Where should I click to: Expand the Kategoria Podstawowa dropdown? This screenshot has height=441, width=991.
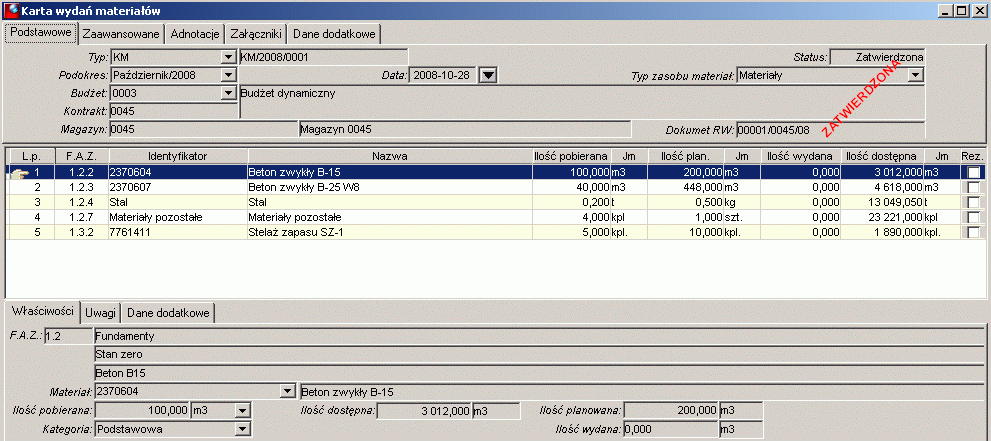243,430
